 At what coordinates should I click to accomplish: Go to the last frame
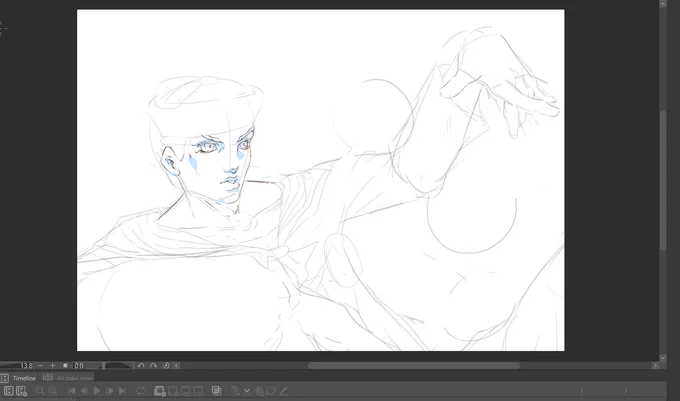coord(122,391)
